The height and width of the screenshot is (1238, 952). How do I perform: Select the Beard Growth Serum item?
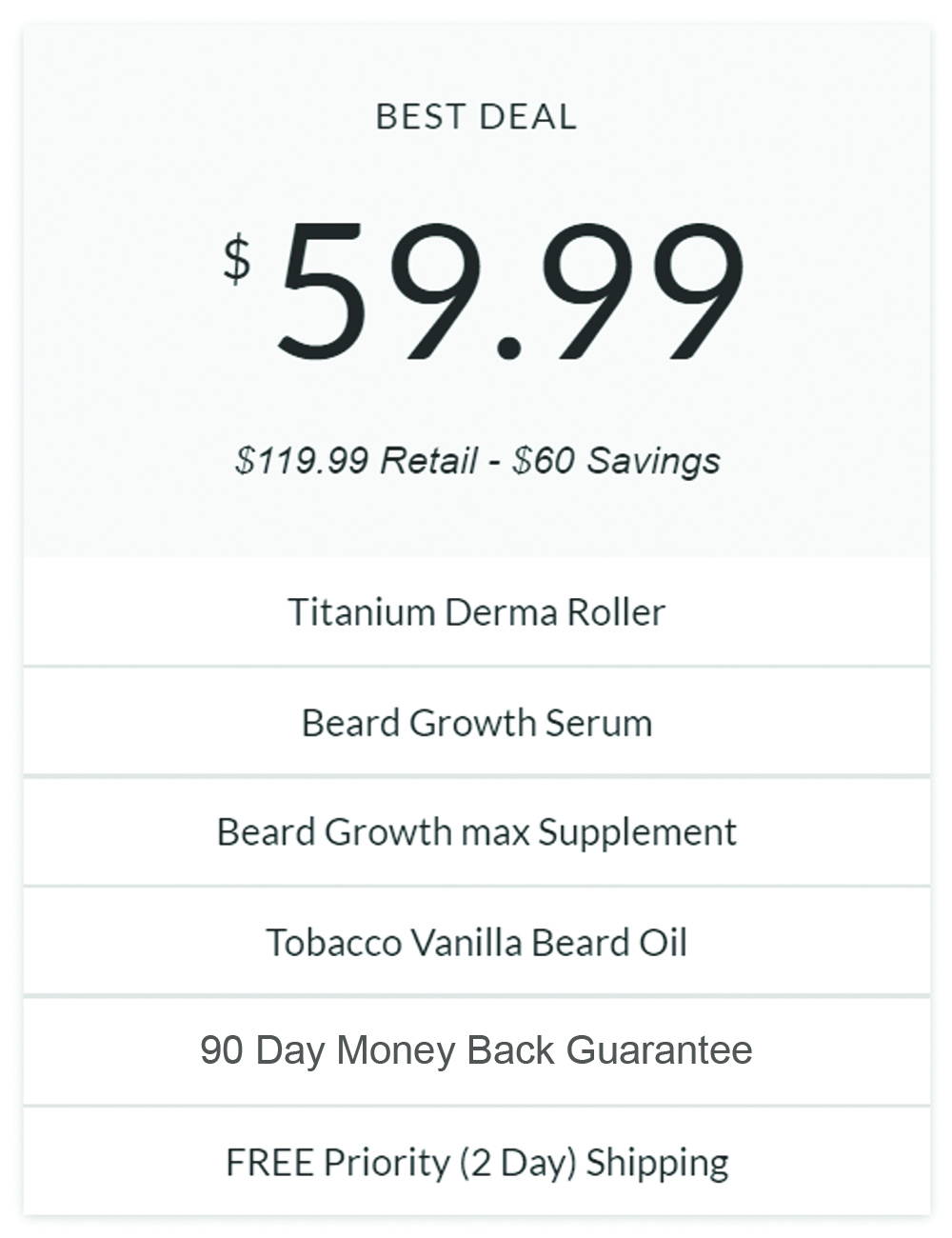click(x=476, y=722)
